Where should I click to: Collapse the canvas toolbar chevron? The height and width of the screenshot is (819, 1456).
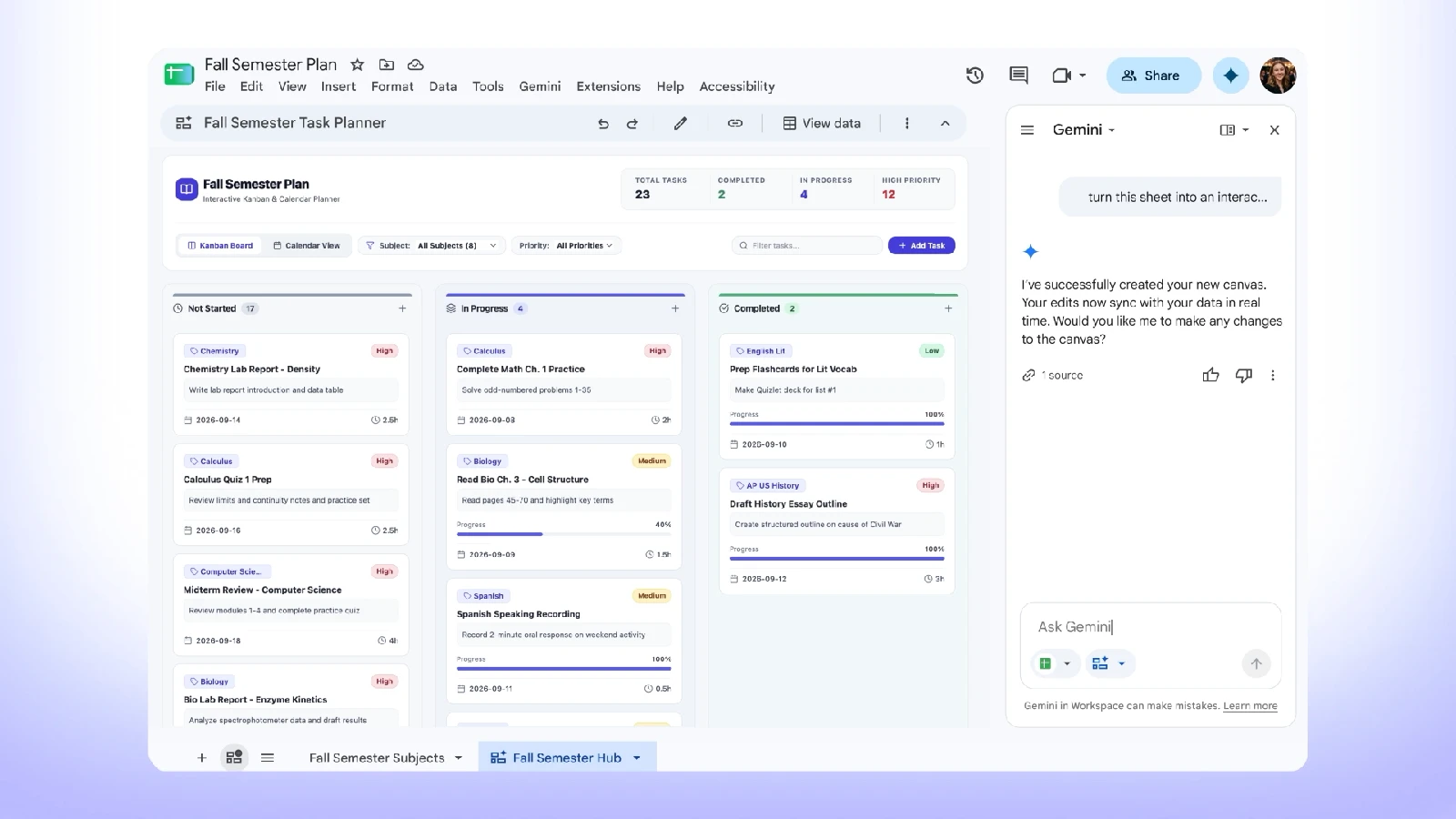tap(945, 124)
